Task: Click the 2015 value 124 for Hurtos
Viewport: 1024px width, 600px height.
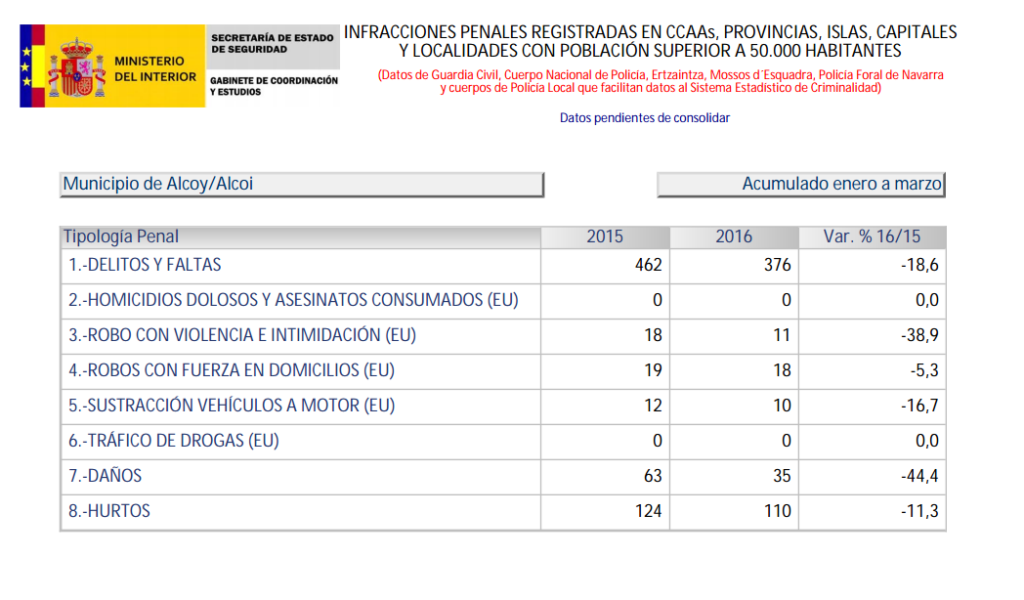Action: (647, 511)
